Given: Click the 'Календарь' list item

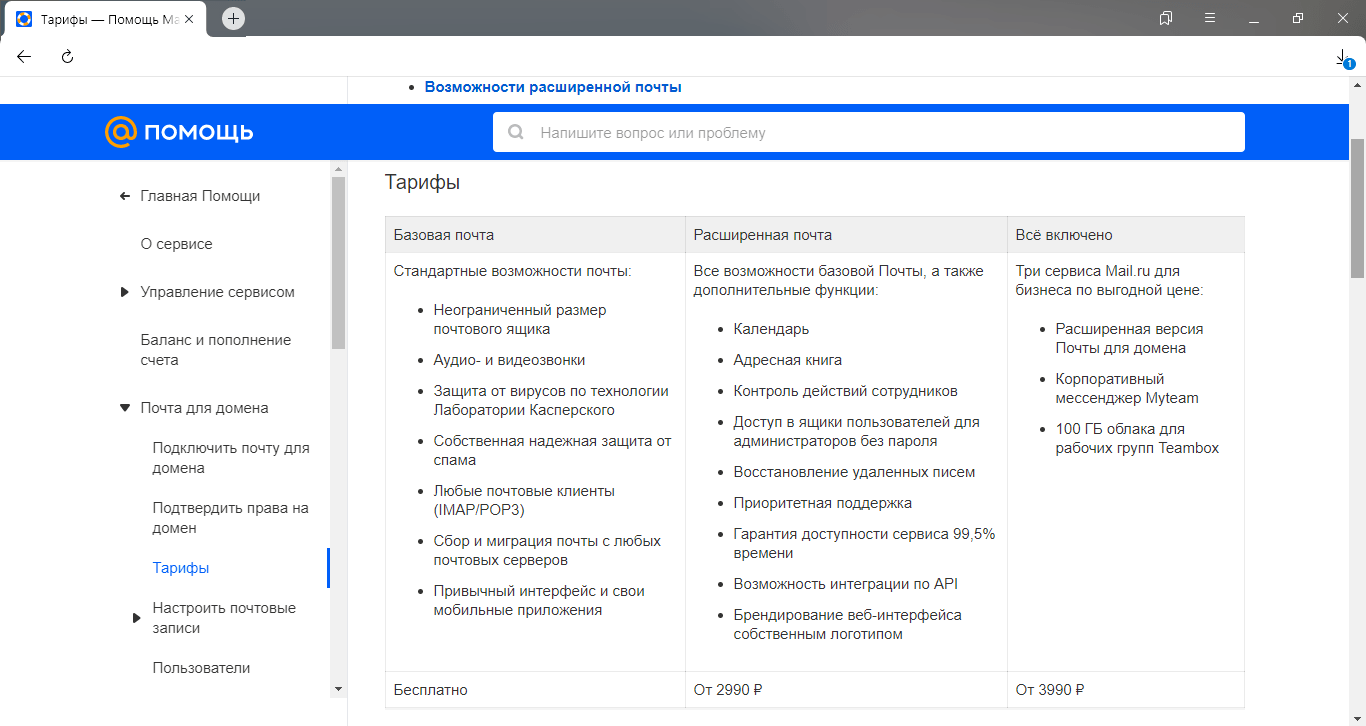Looking at the screenshot, I should (x=771, y=329).
